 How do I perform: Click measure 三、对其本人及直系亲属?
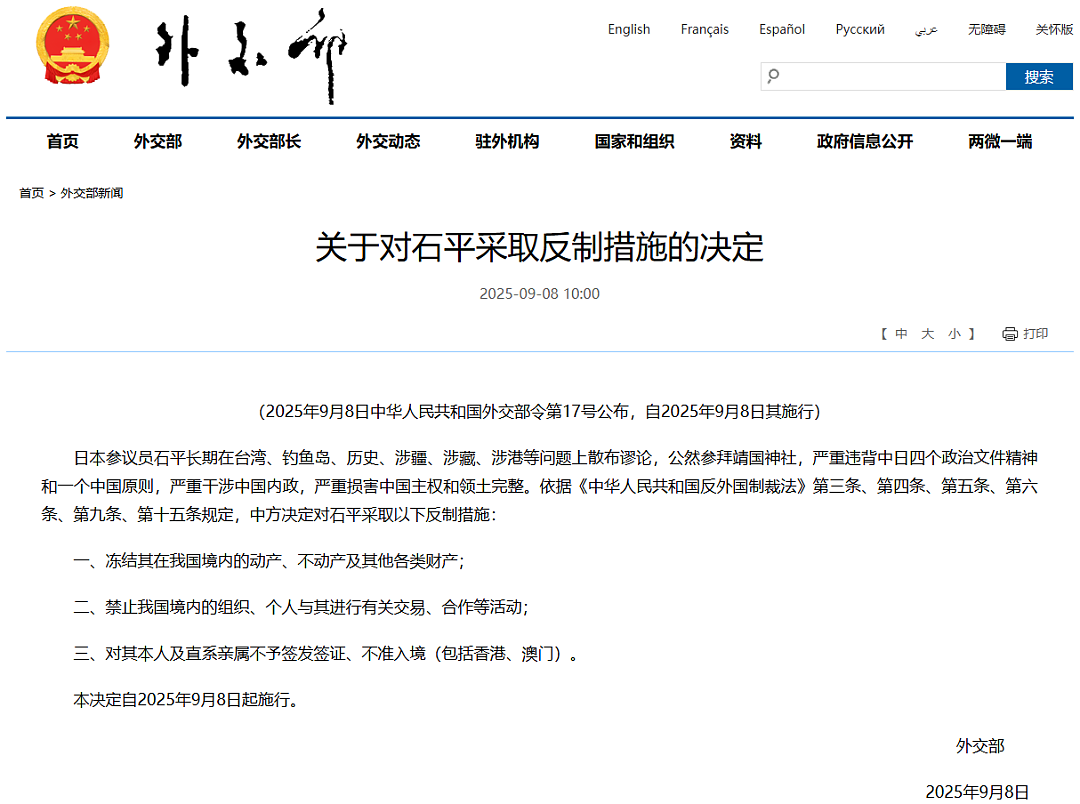326,654
